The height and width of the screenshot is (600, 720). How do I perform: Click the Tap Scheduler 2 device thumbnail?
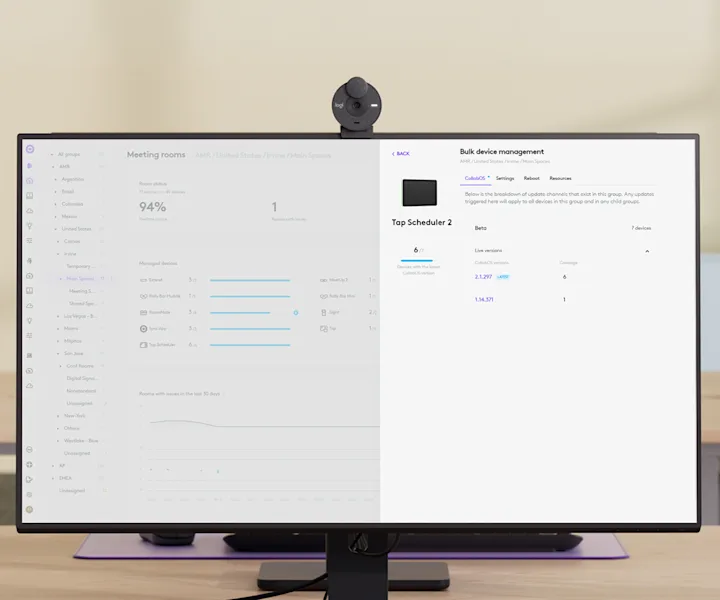(420, 193)
